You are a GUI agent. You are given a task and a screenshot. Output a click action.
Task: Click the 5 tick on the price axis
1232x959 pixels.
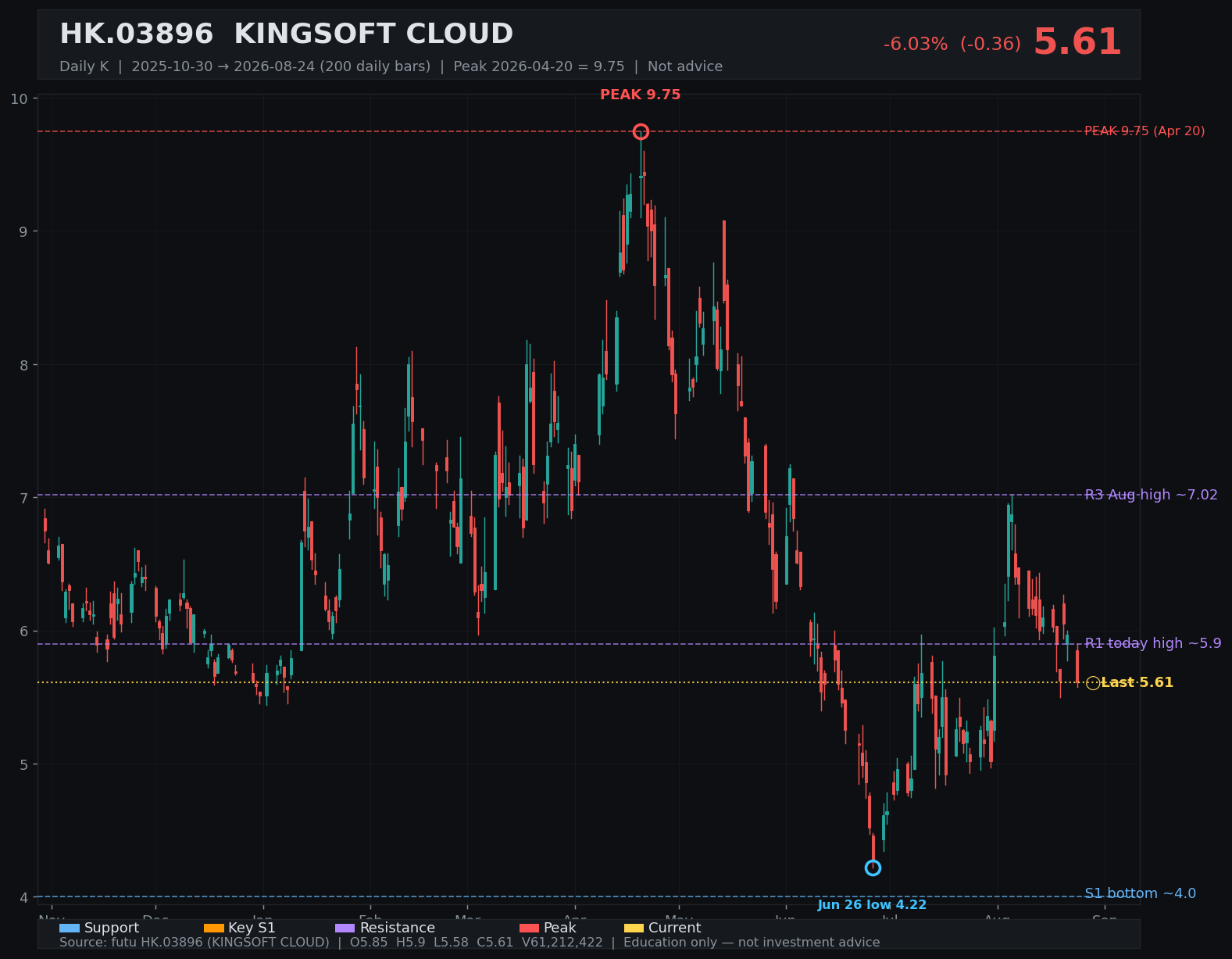tap(23, 764)
